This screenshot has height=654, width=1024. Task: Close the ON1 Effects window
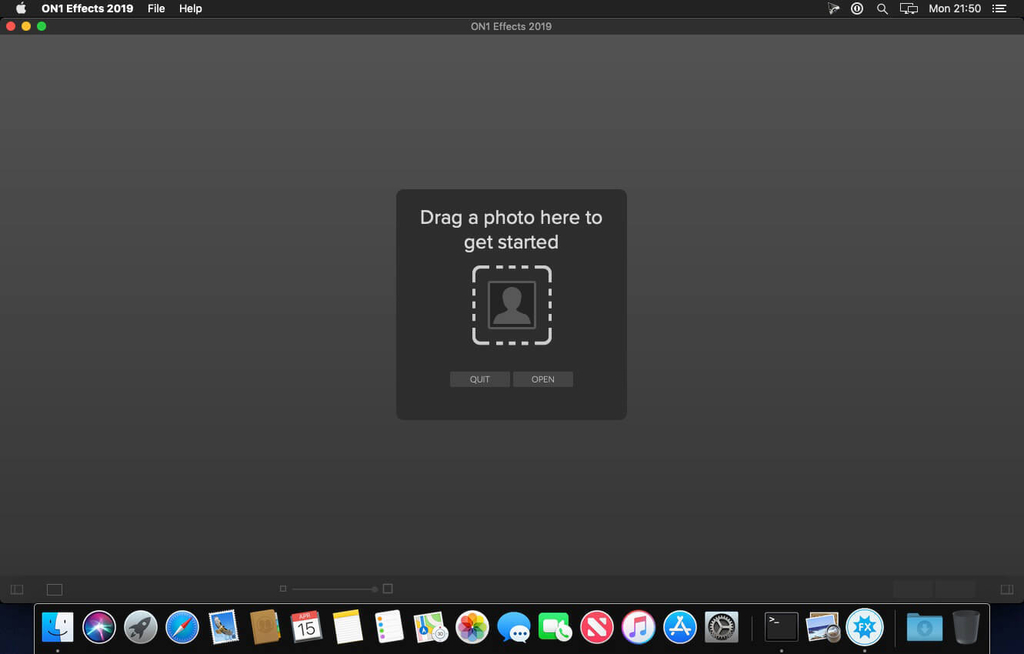pos(10,26)
